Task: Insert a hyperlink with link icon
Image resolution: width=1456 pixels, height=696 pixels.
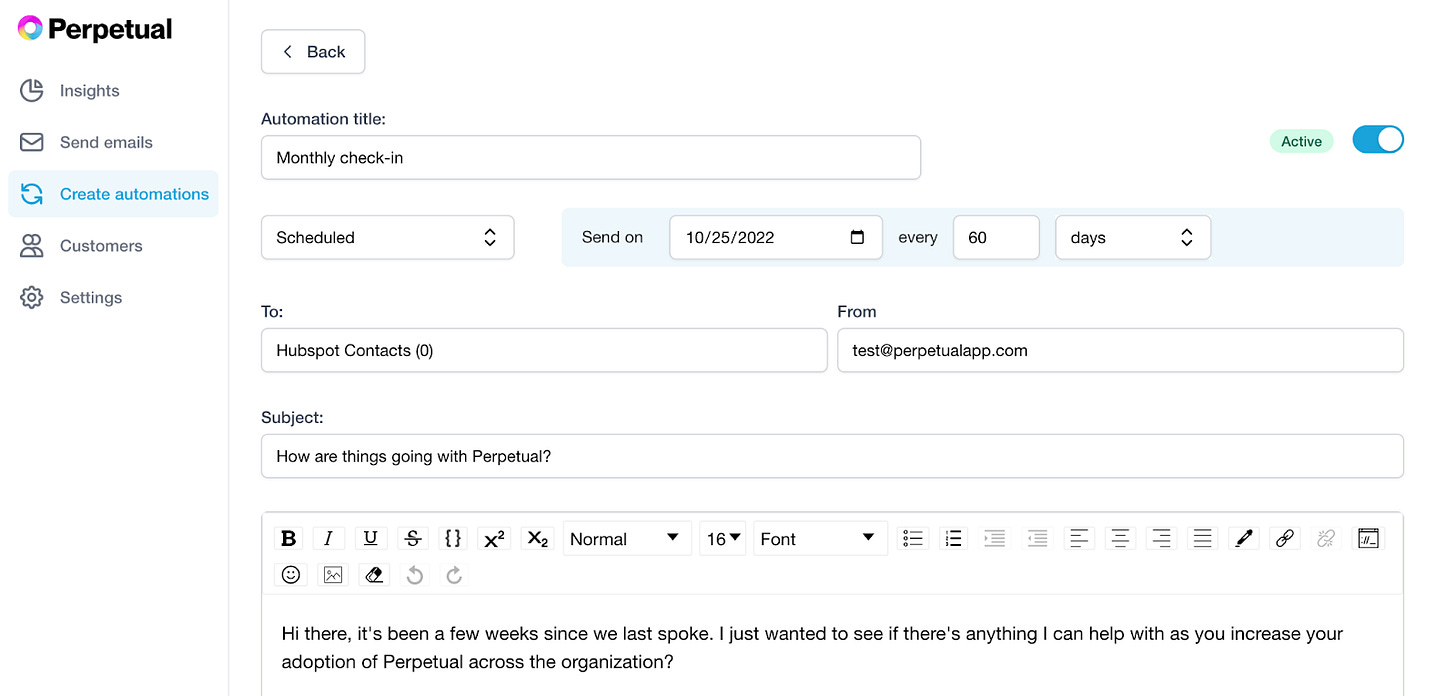Action: tap(1285, 539)
